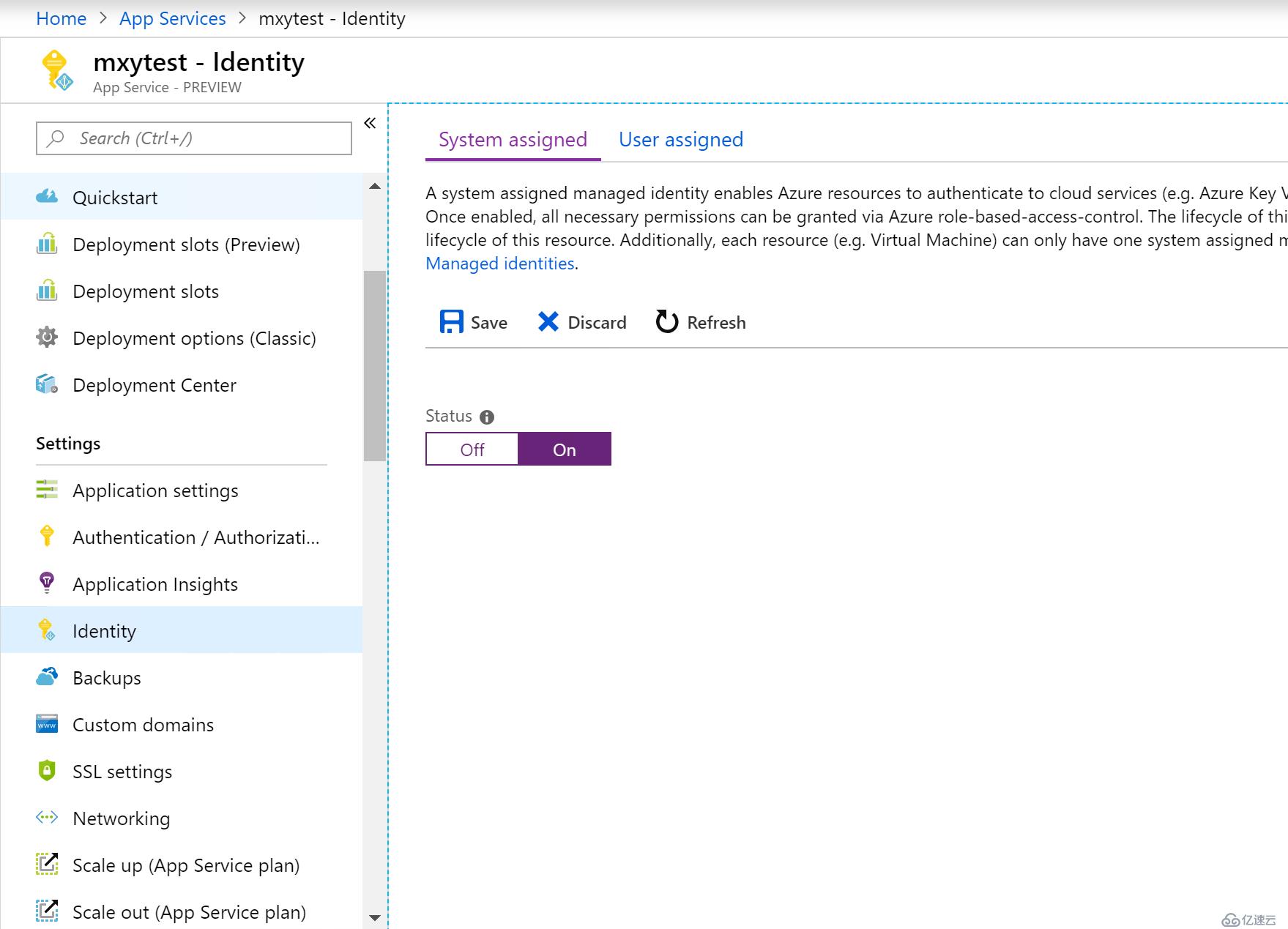Click the search magnifier icon
The image size is (1288, 929).
pyautogui.click(x=56, y=138)
